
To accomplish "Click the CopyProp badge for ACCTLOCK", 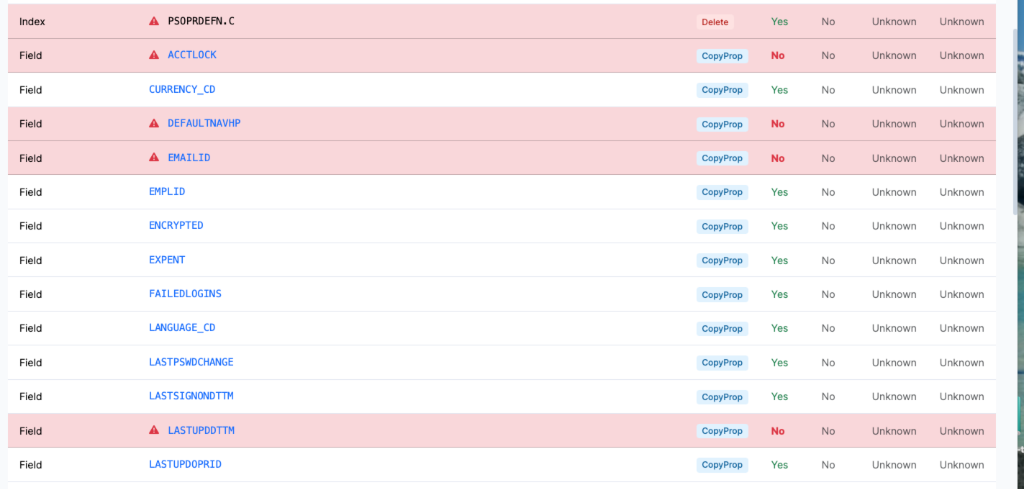I will tap(722, 56).
